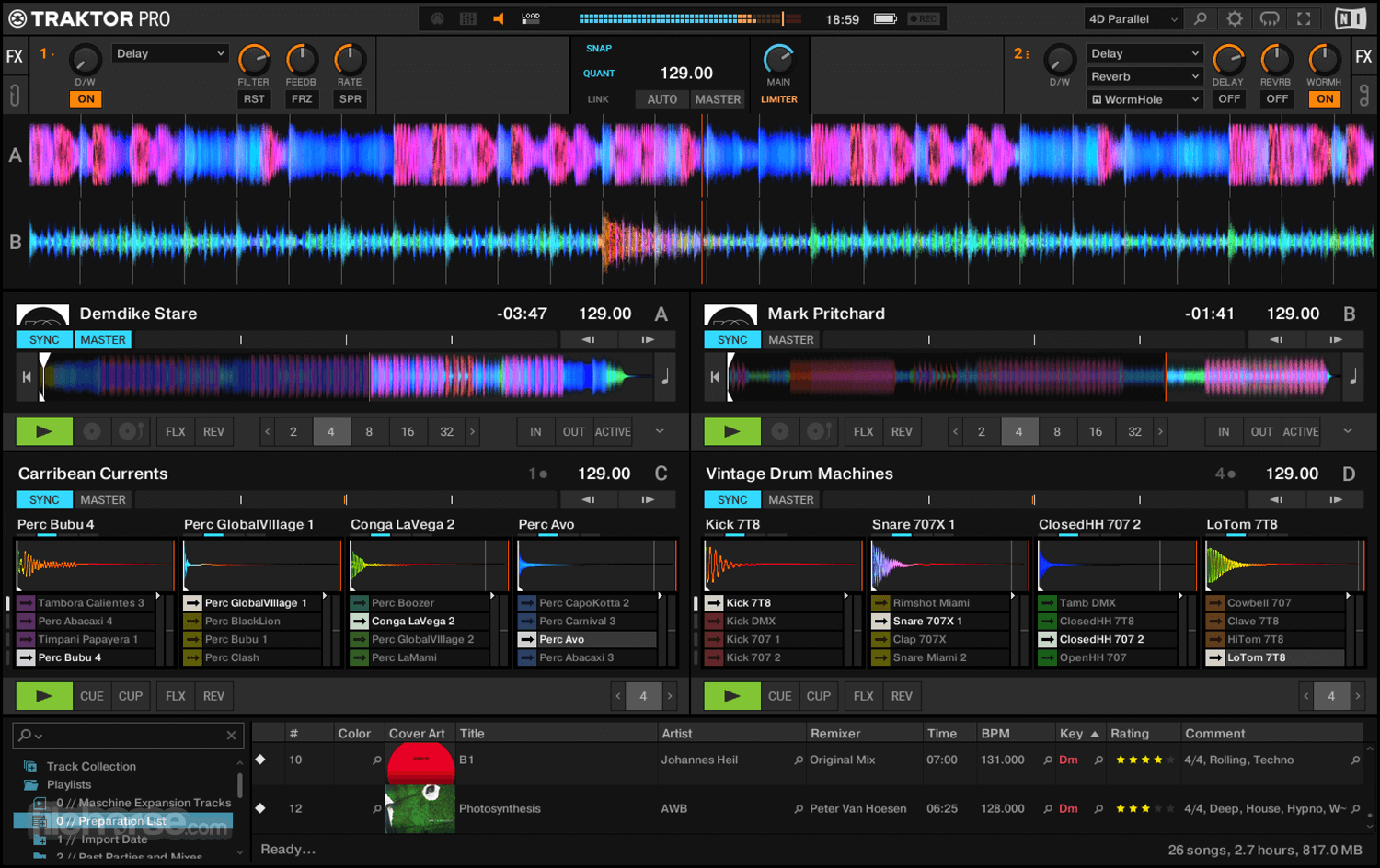Toggle fullscreen mode icon

[1304, 18]
